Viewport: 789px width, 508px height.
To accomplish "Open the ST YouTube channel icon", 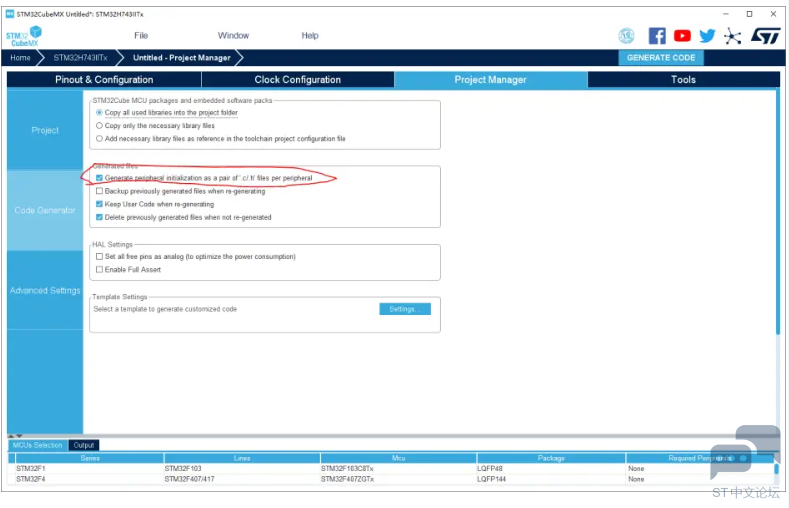I will 682,36.
